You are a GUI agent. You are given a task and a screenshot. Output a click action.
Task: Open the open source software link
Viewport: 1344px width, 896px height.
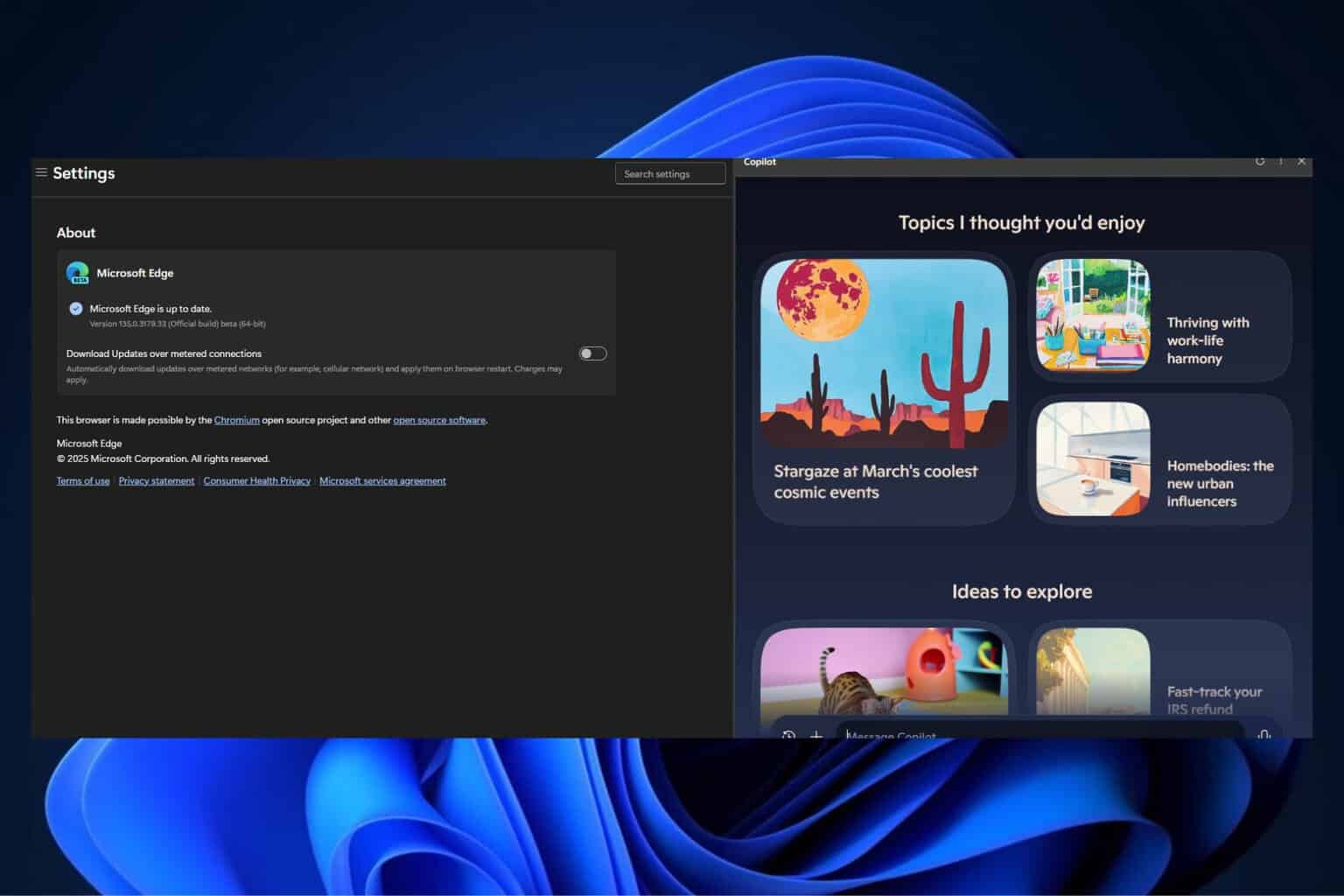tap(439, 420)
